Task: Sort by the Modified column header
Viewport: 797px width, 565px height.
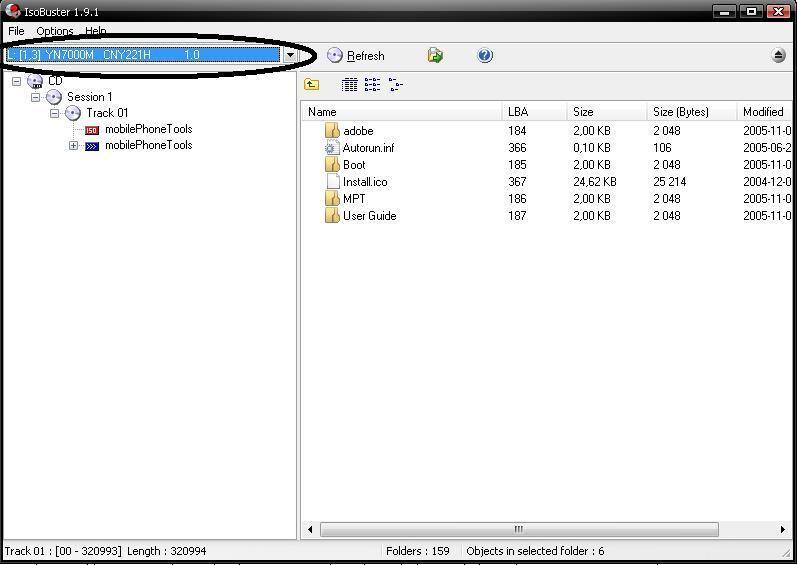Action: pyautogui.click(x=764, y=112)
